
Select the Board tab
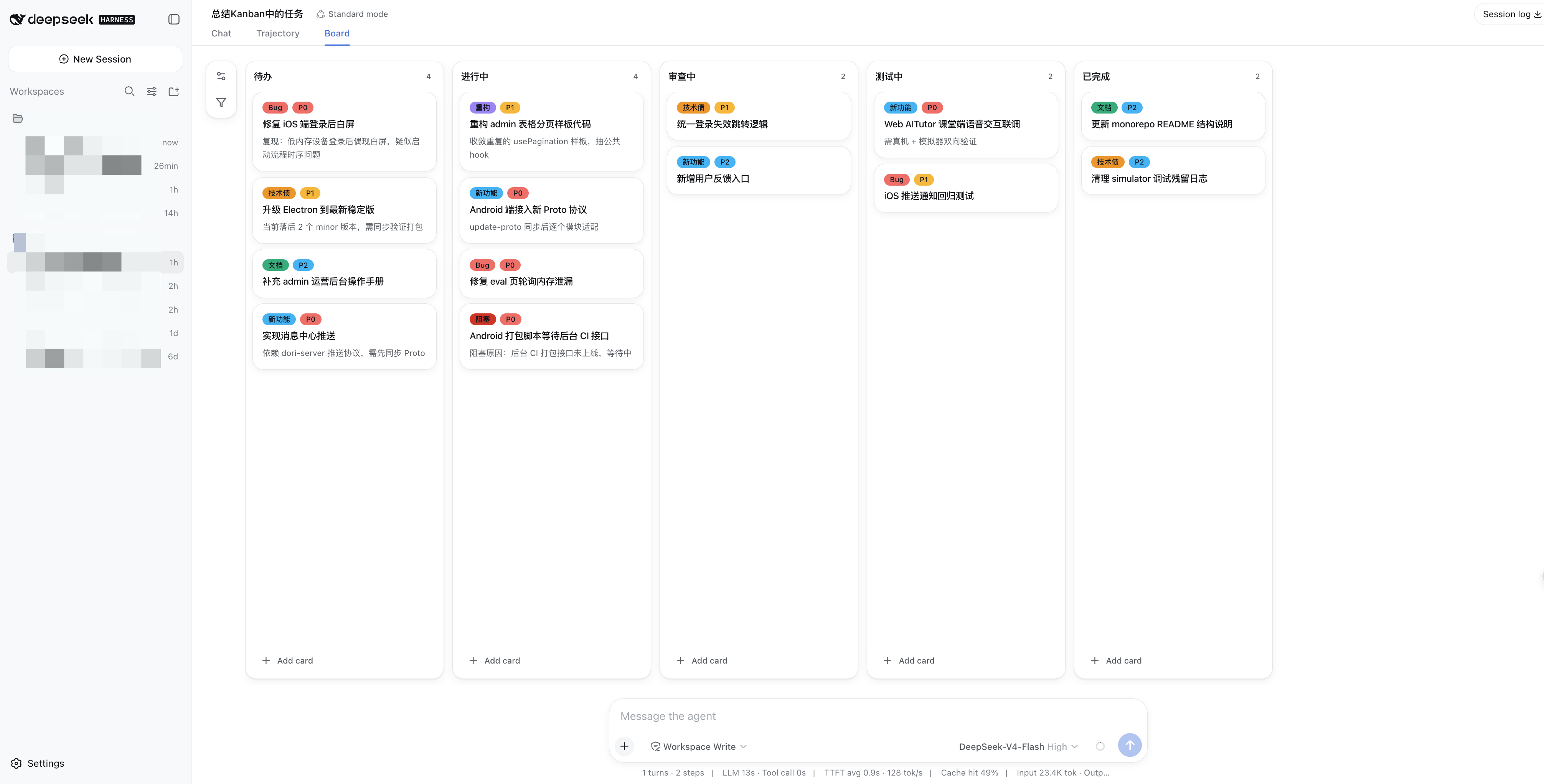pos(337,34)
